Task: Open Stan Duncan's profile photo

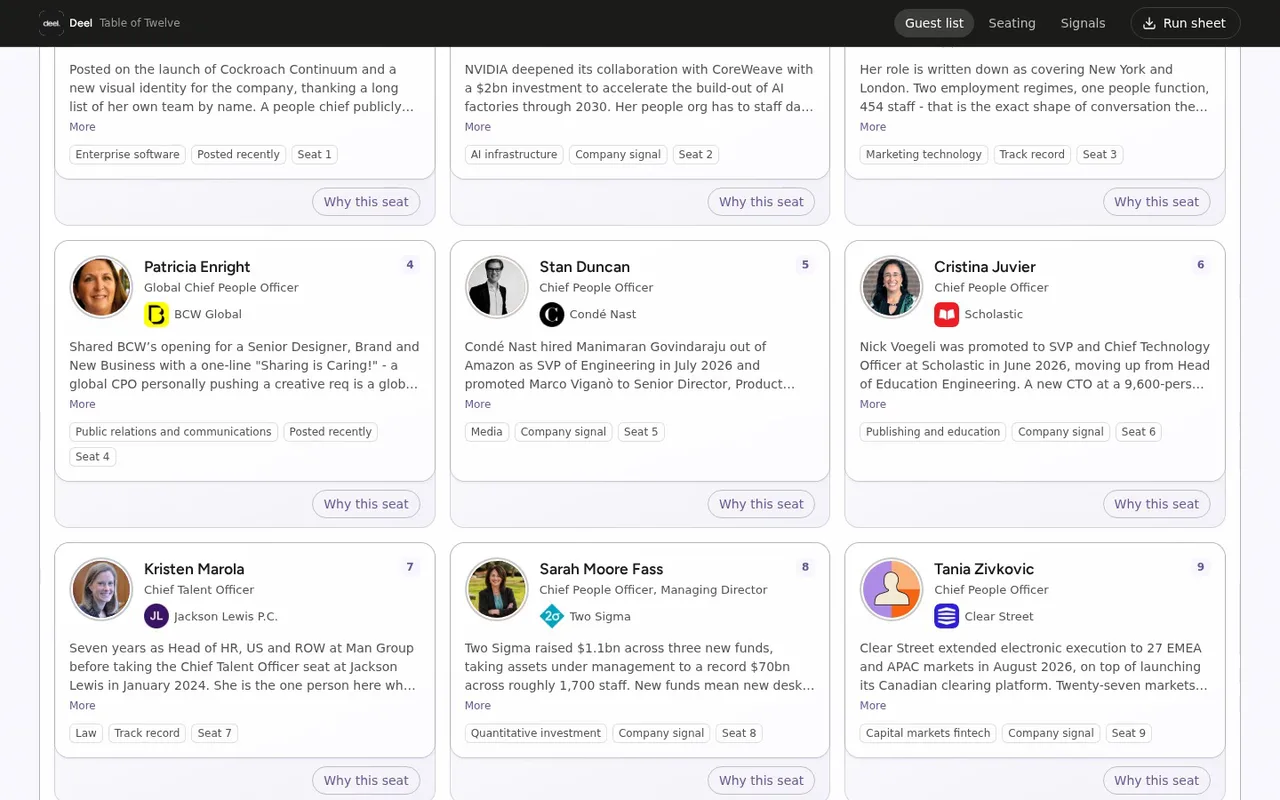Action: point(497,287)
